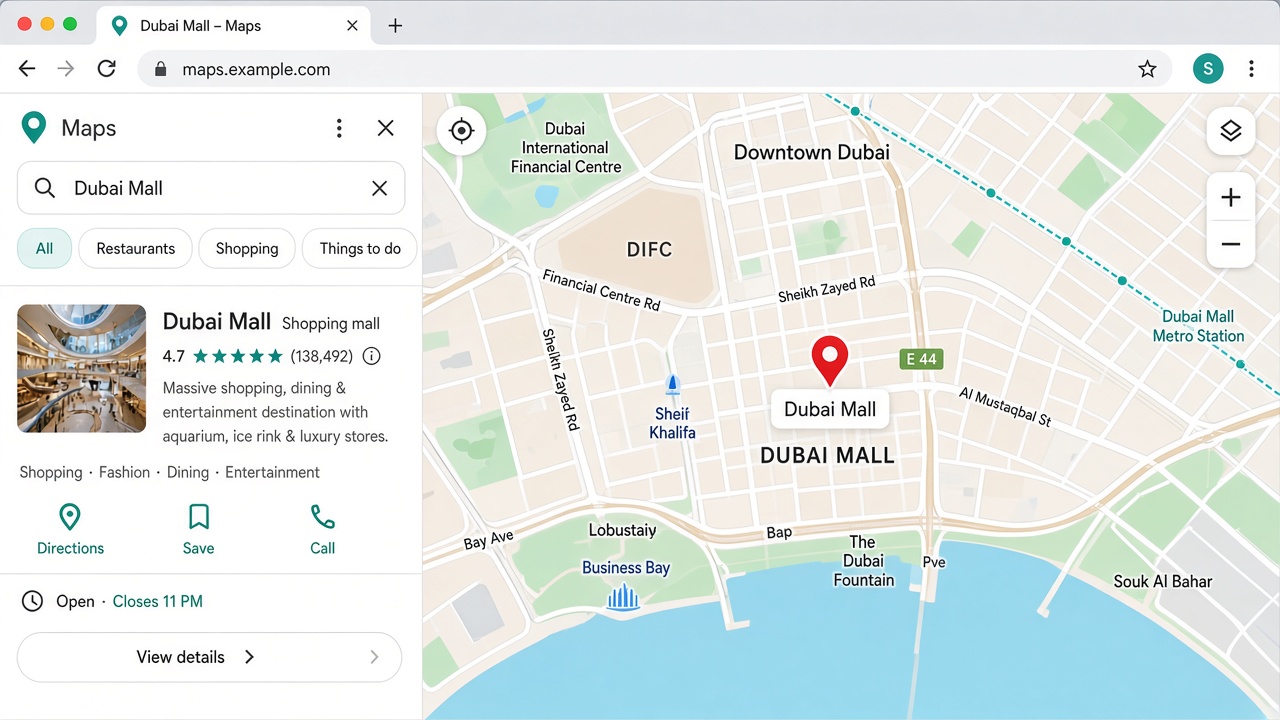This screenshot has width=1280, height=720.
Task: Open the browser three-dot menu
Action: [1251, 69]
